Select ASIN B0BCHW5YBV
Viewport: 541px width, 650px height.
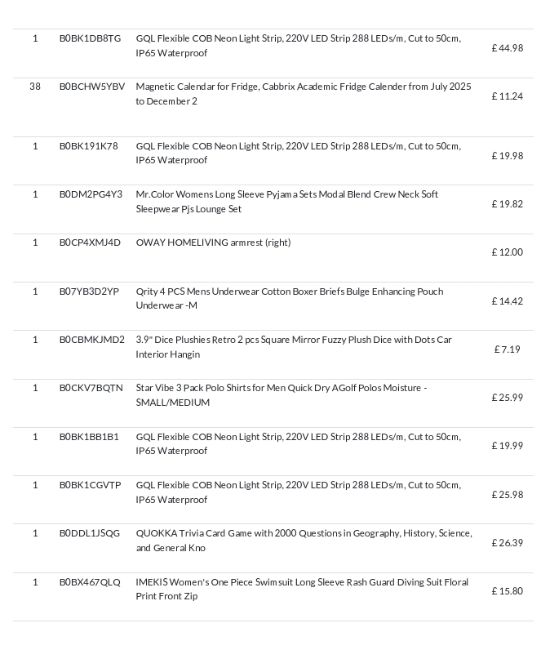click(92, 87)
